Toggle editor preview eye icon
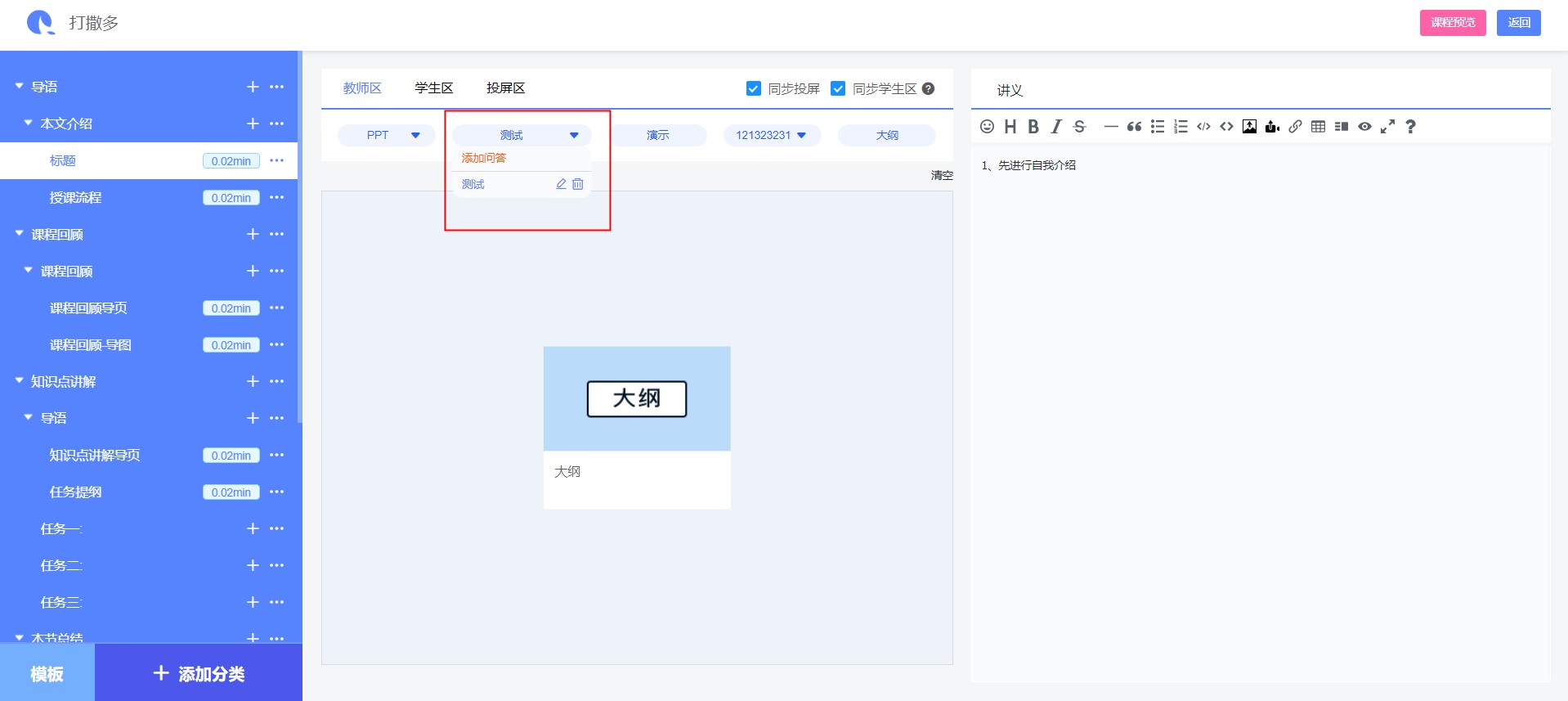This screenshot has width=1568, height=701. [1364, 126]
